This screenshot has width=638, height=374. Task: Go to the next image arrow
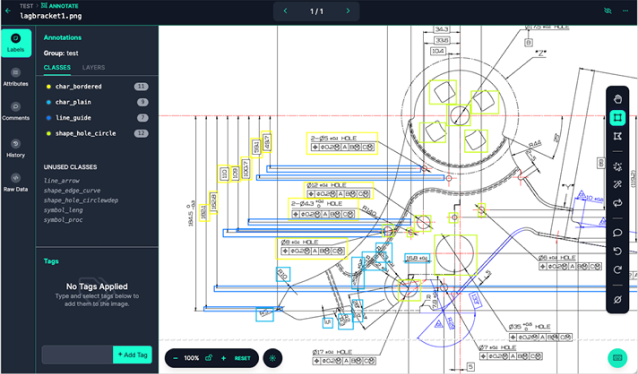pyautogui.click(x=348, y=11)
